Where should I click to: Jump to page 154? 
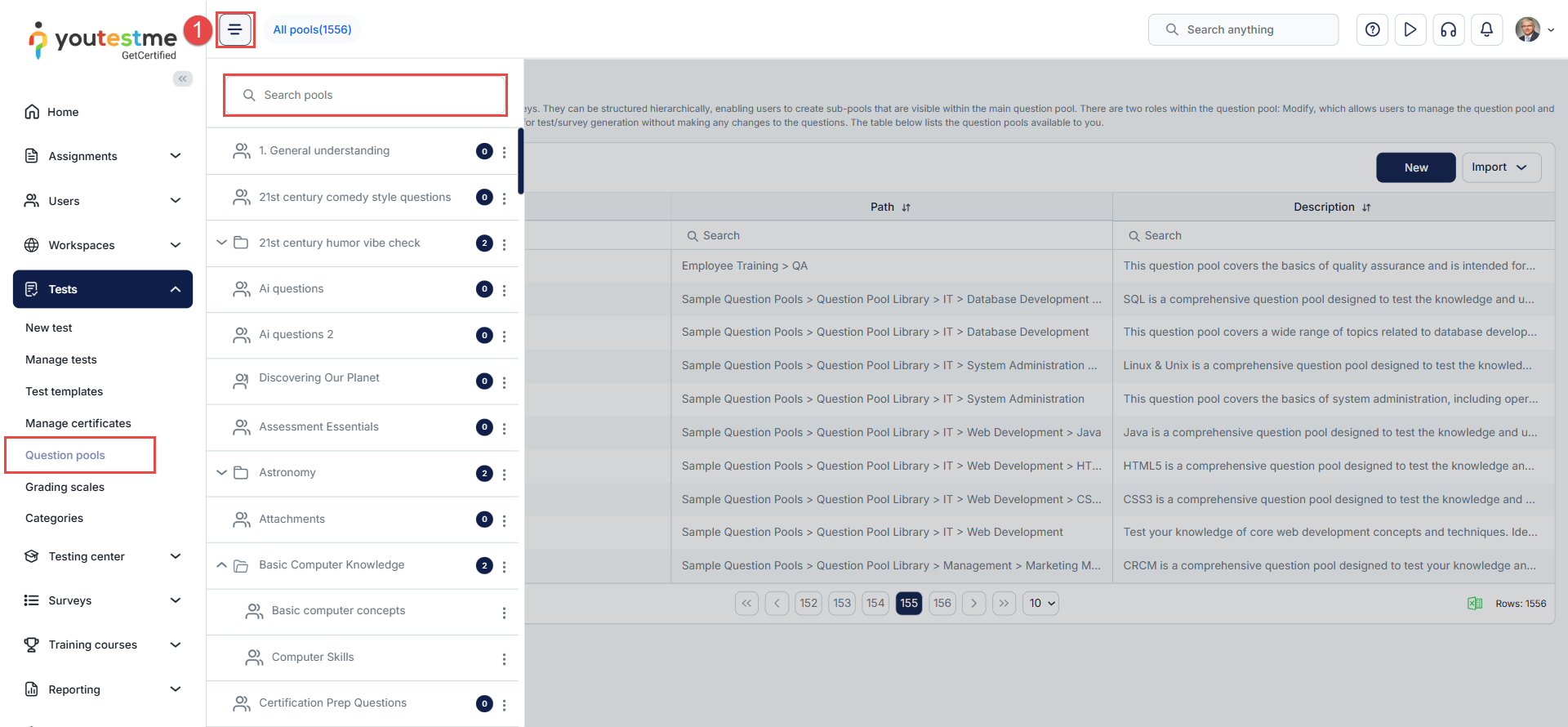(x=875, y=604)
